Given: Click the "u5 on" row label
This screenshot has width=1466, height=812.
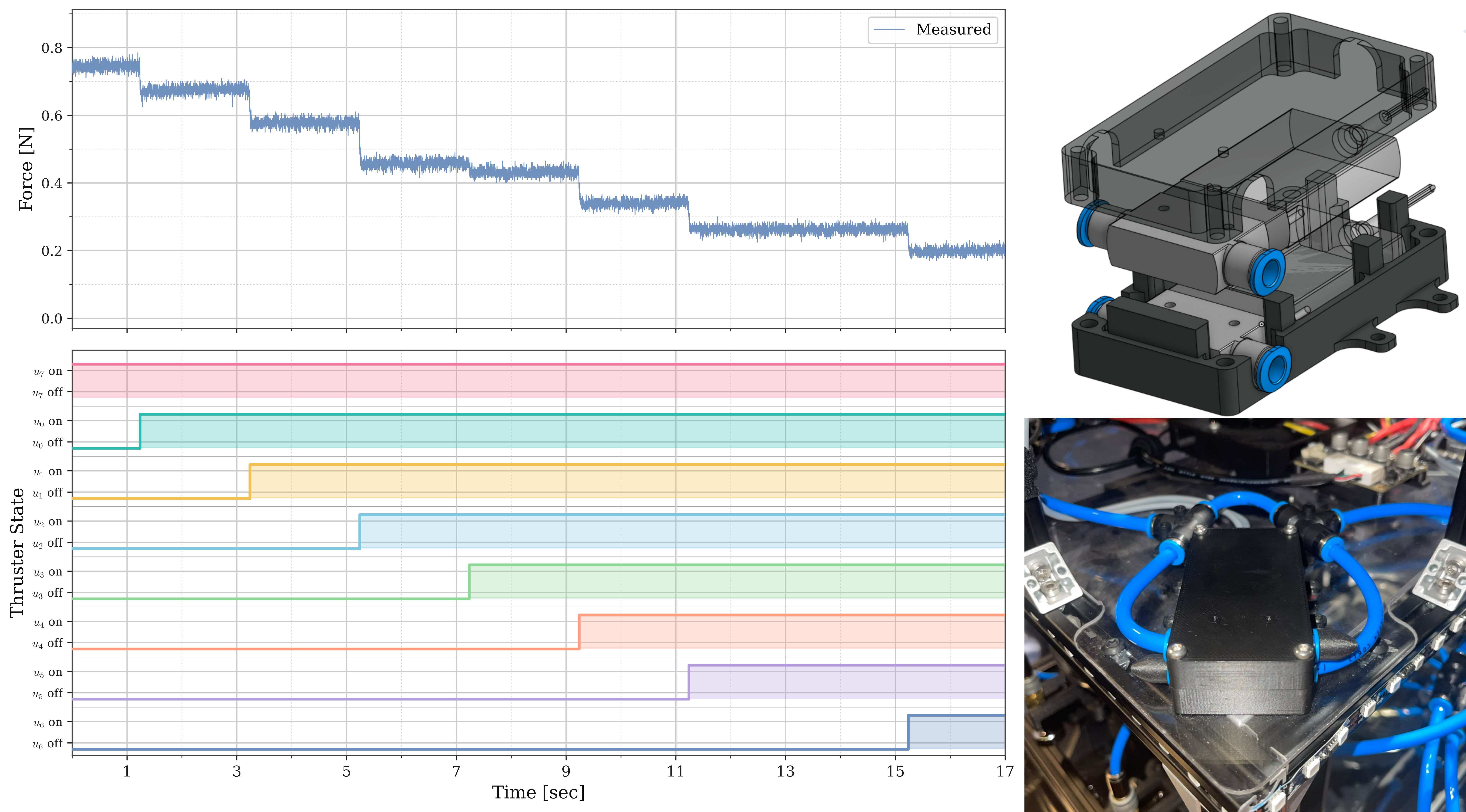Looking at the screenshot, I should pos(48,672).
